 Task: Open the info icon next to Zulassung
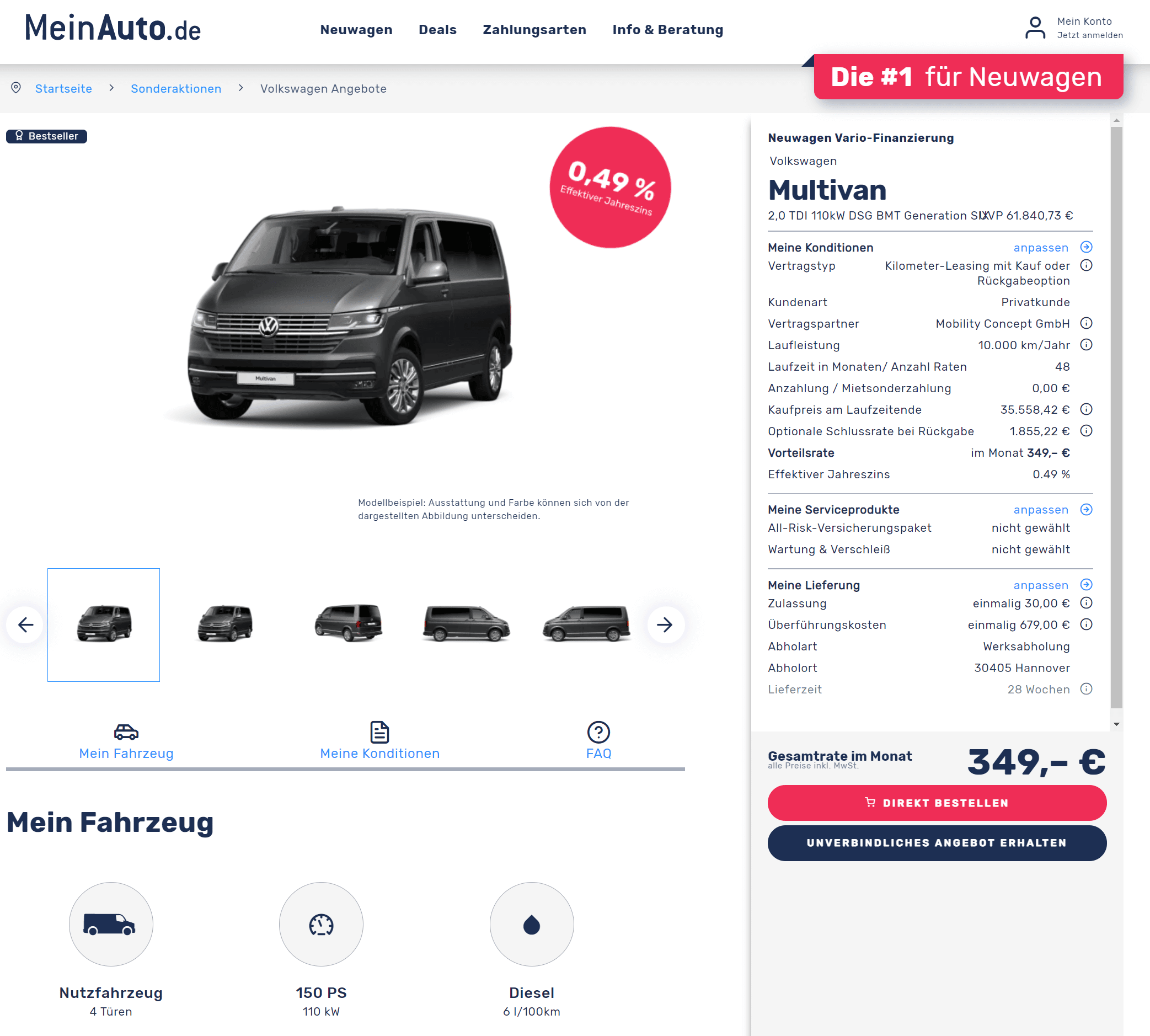[1085, 603]
